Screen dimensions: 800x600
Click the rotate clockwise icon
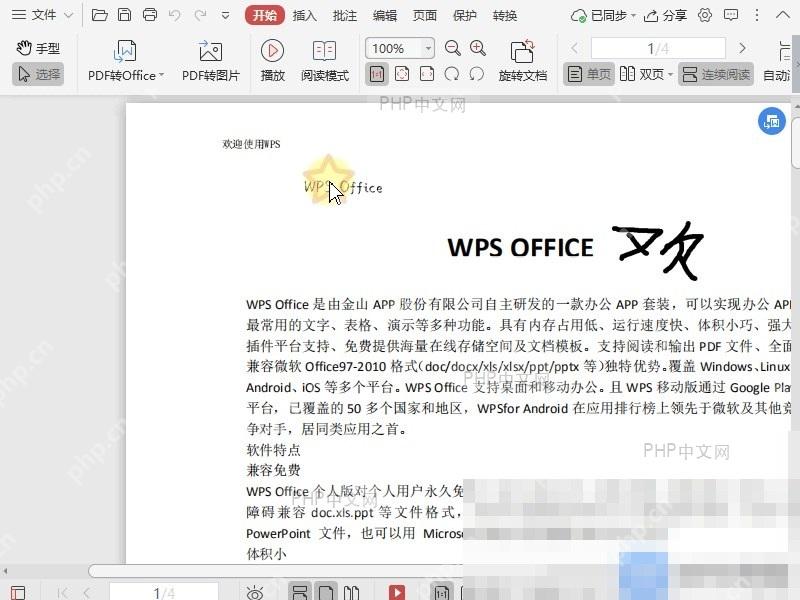[x=452, y=74]
